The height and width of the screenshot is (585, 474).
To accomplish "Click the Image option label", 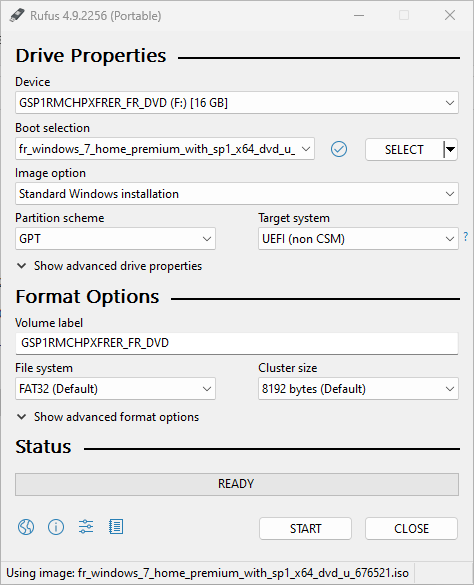I will click(x=50, y=173).
